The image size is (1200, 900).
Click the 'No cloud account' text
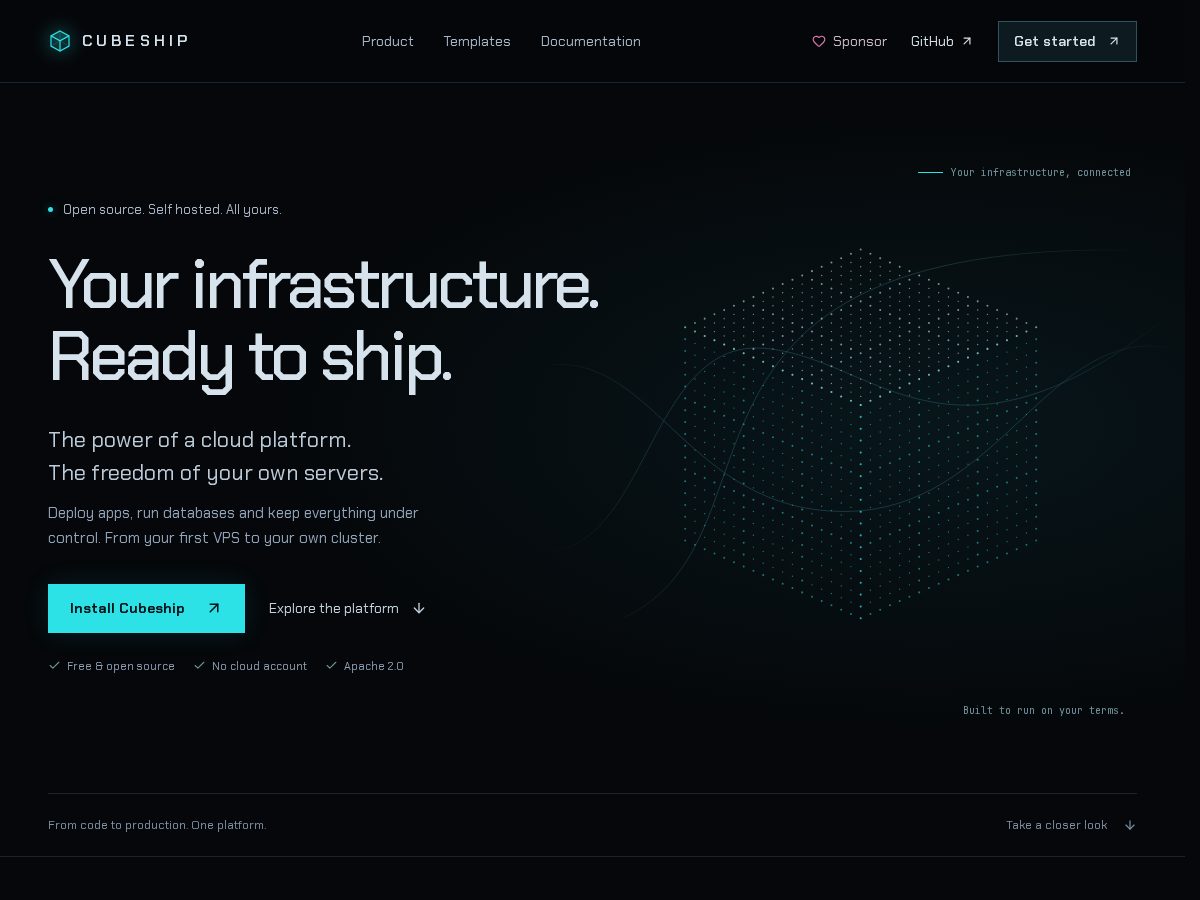click(x=259, y=666)
